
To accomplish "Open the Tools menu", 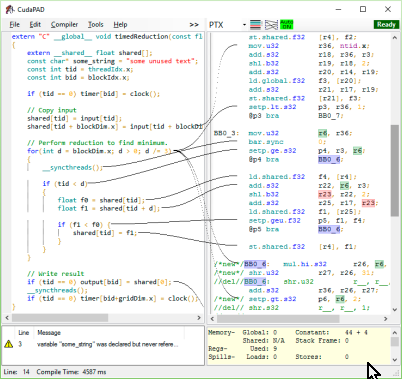I will (96, 24).
